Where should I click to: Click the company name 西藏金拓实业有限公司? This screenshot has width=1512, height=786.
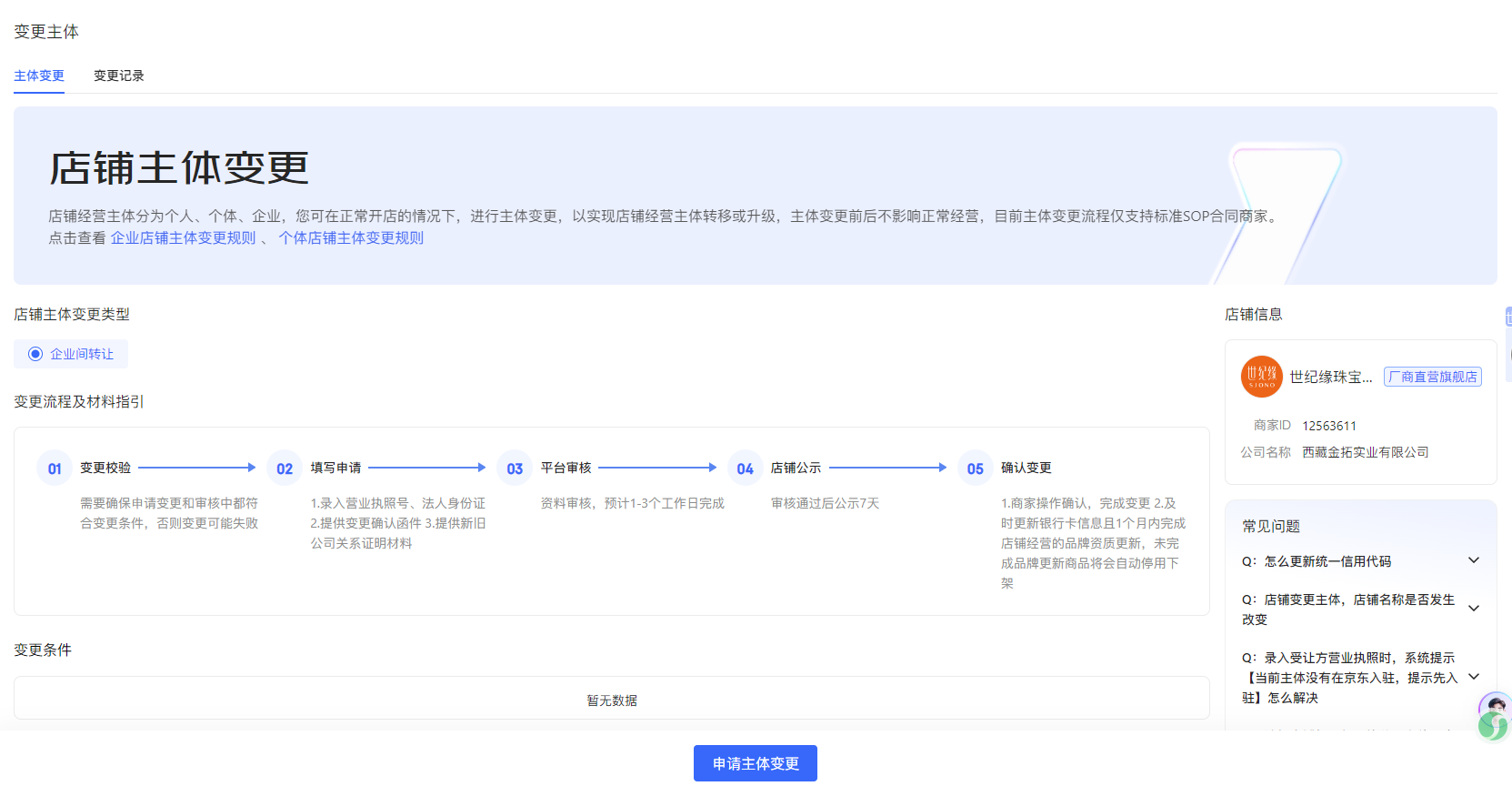(x=1365, y=452)
